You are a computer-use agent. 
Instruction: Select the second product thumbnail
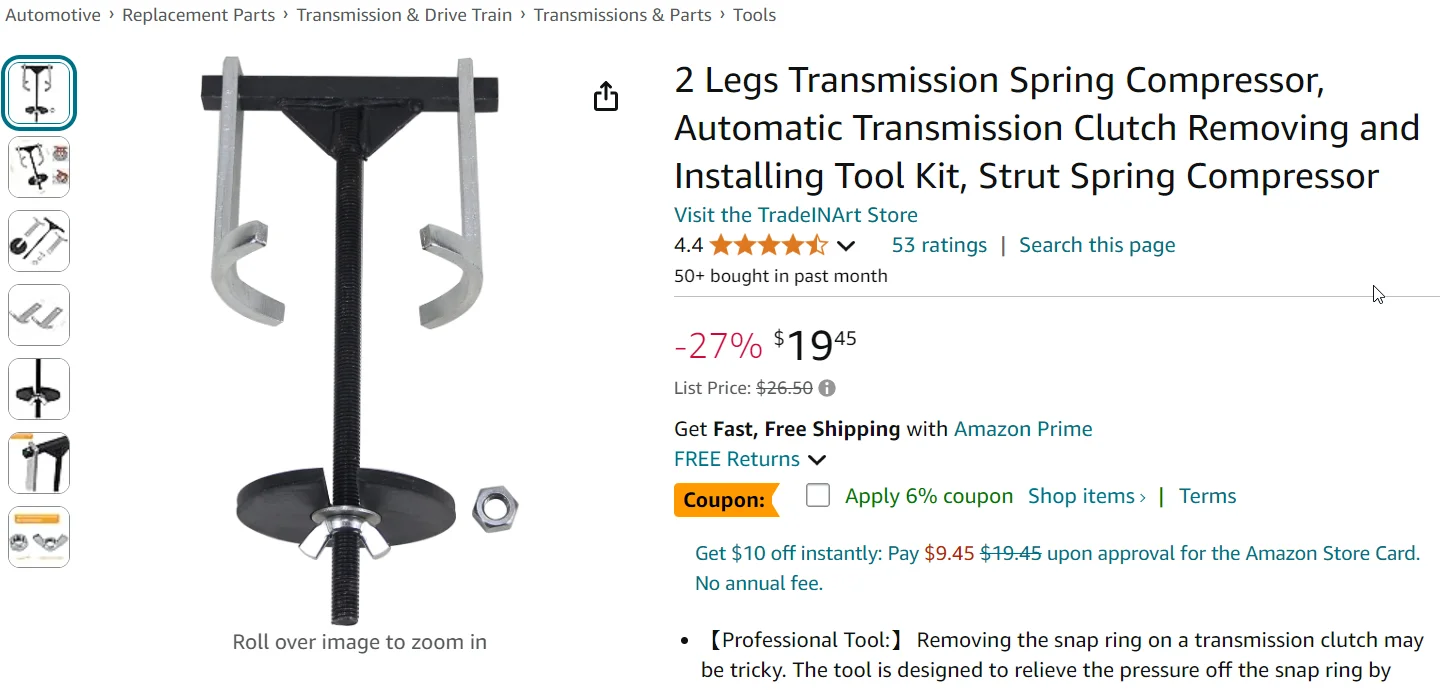(x=39, y=167)
